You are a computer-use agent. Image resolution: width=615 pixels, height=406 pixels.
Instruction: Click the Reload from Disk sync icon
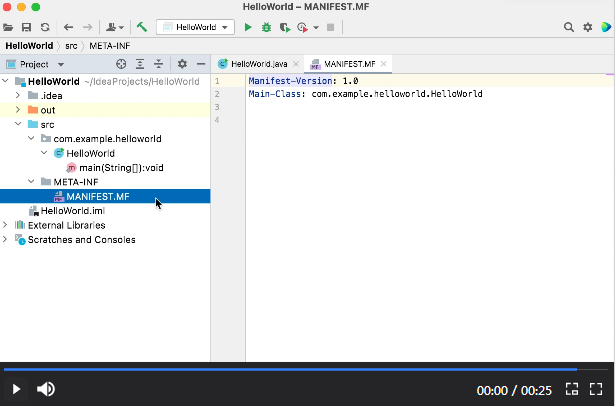45,27
